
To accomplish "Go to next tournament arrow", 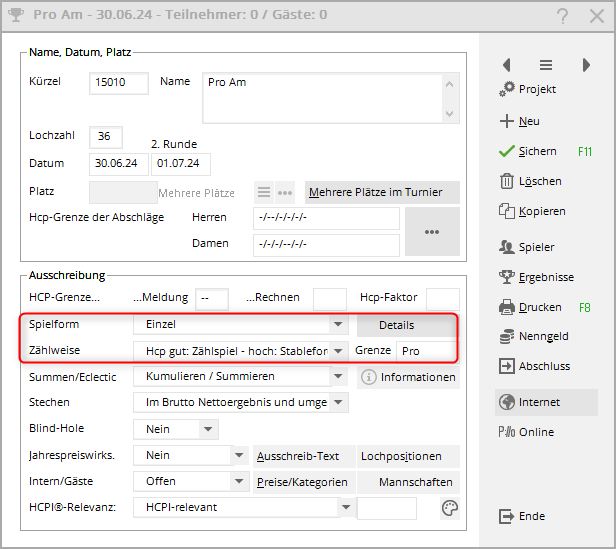I will click(x=586, y=65).
